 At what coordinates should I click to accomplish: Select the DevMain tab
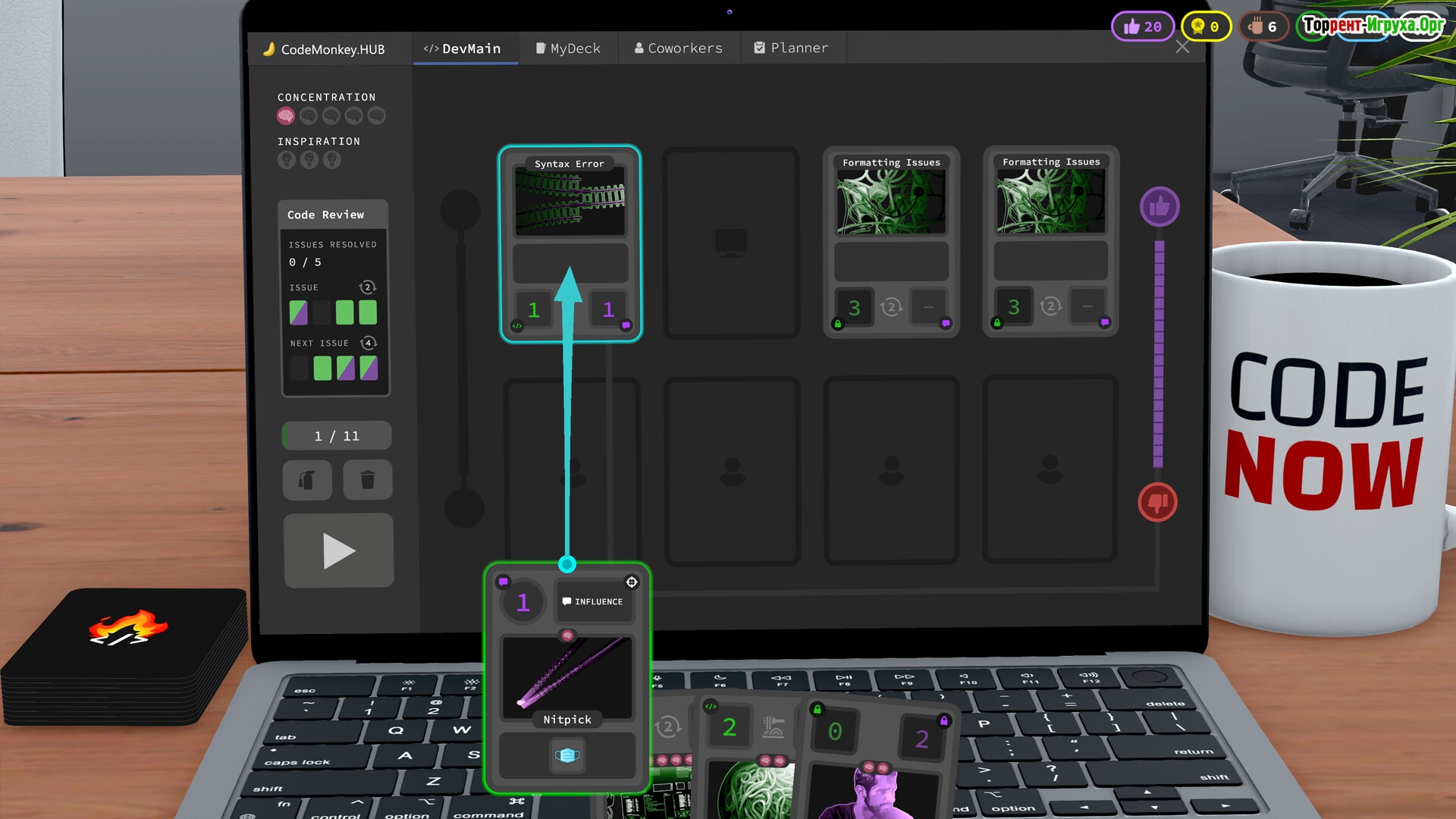[x=463, y=49]
